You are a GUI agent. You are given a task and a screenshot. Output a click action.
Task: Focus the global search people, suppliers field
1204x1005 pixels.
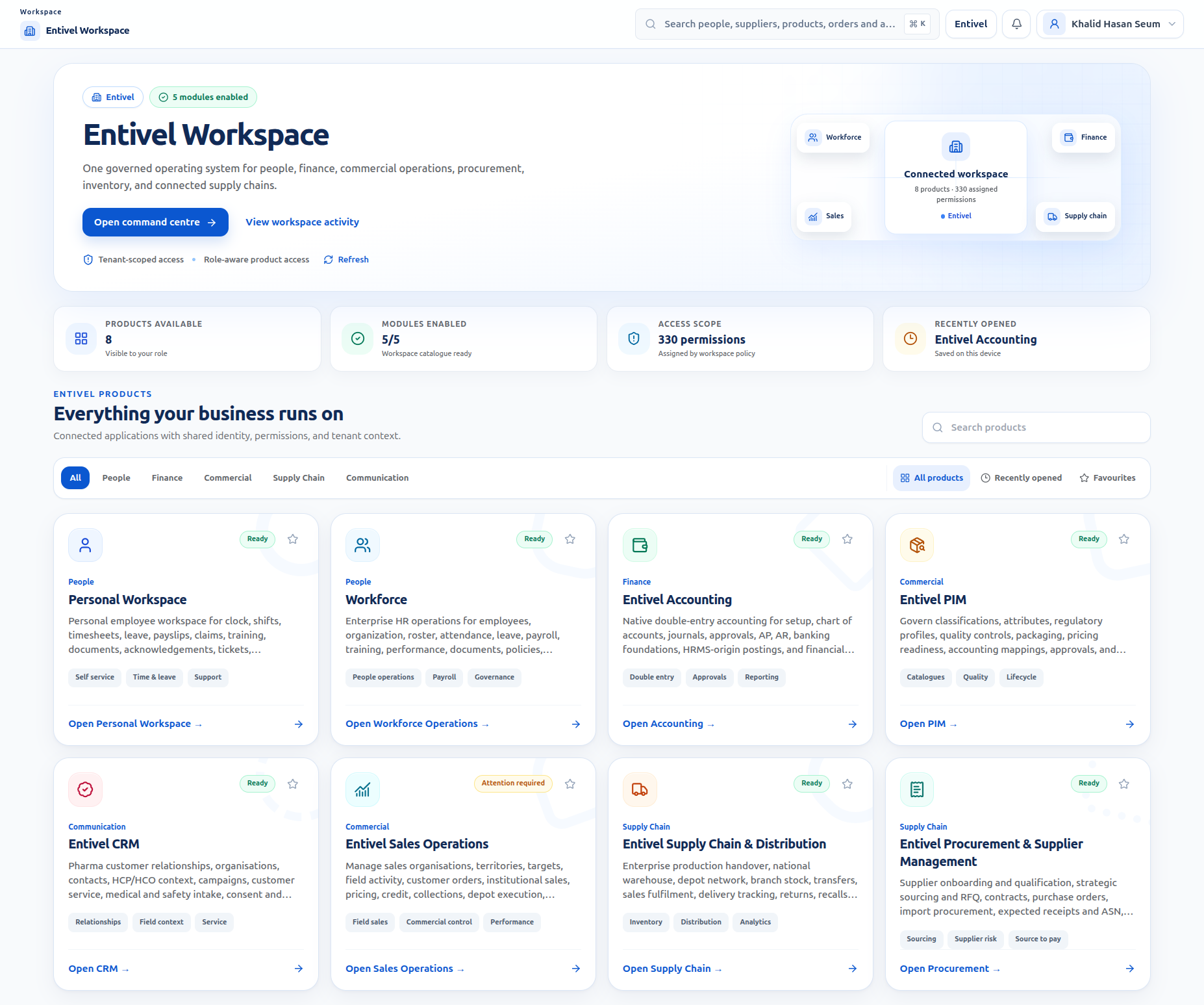[787, 24]
